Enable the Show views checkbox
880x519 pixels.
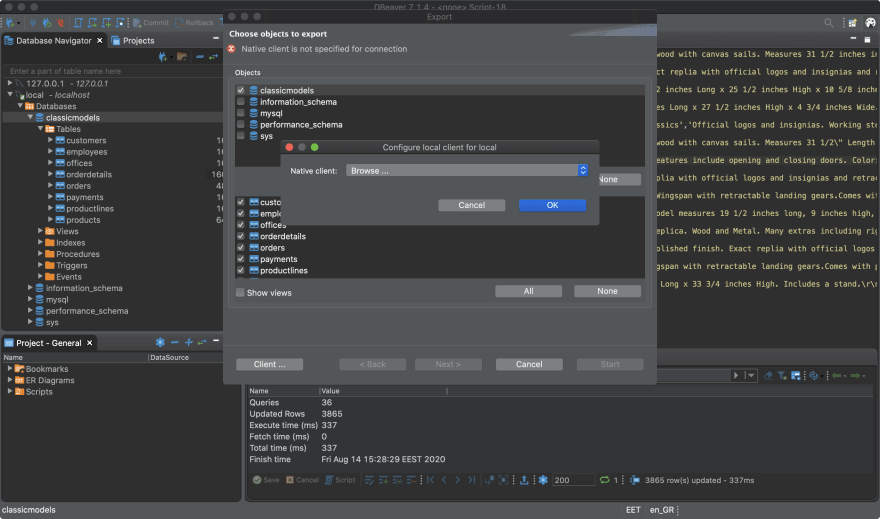[240, 292]
